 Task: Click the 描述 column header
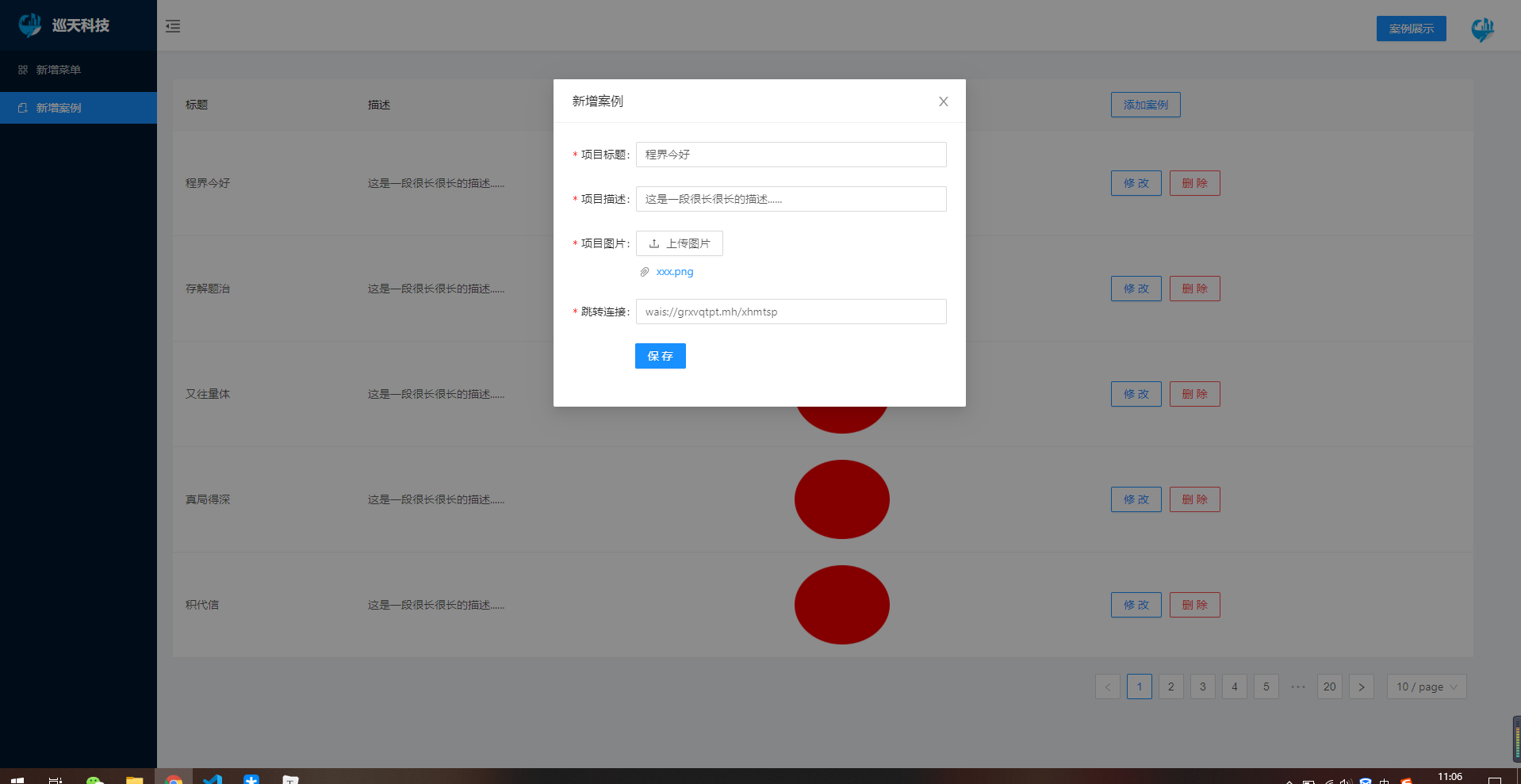point(379,105)
